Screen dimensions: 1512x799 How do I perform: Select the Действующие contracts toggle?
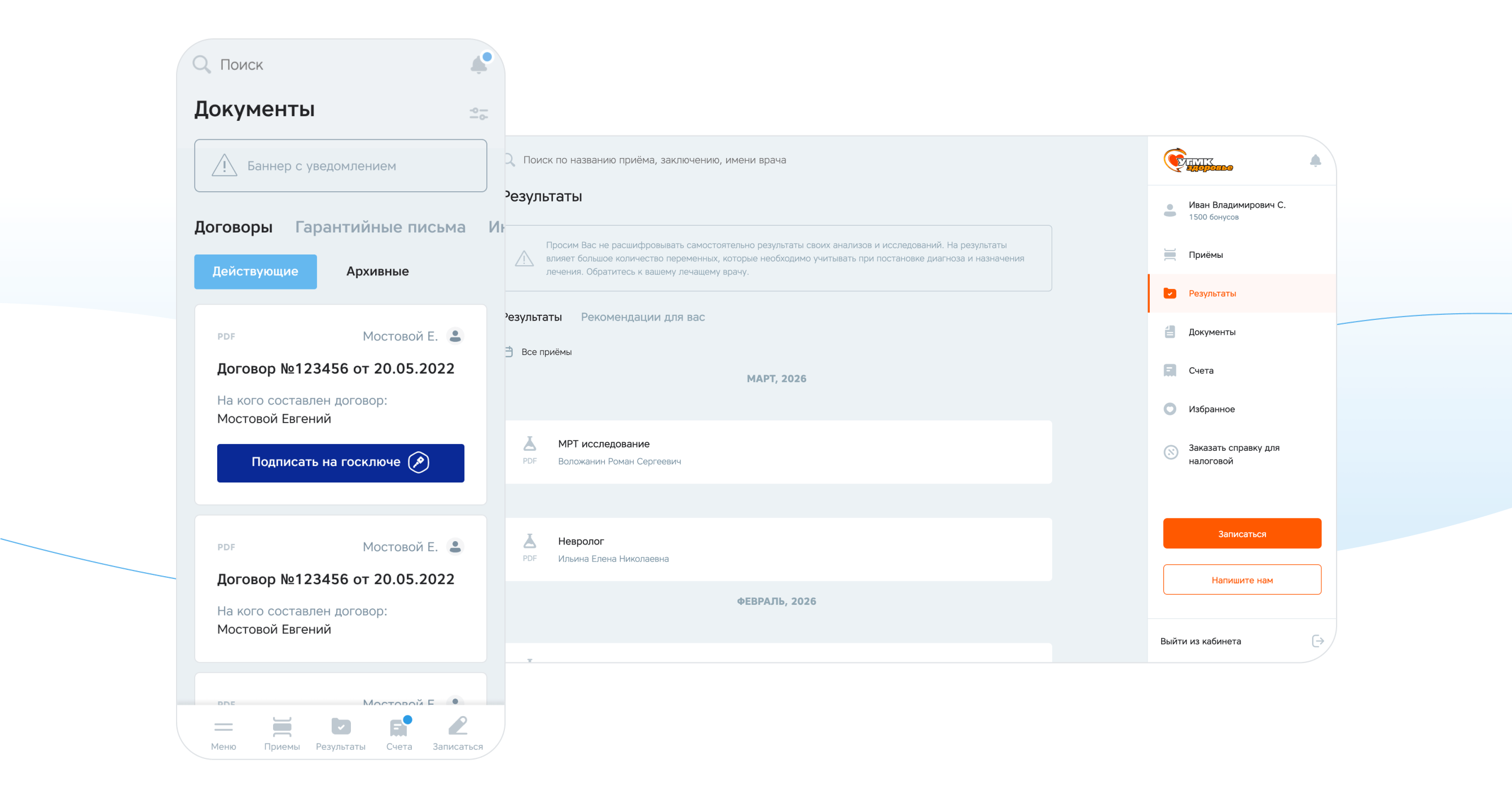(256, 271)
